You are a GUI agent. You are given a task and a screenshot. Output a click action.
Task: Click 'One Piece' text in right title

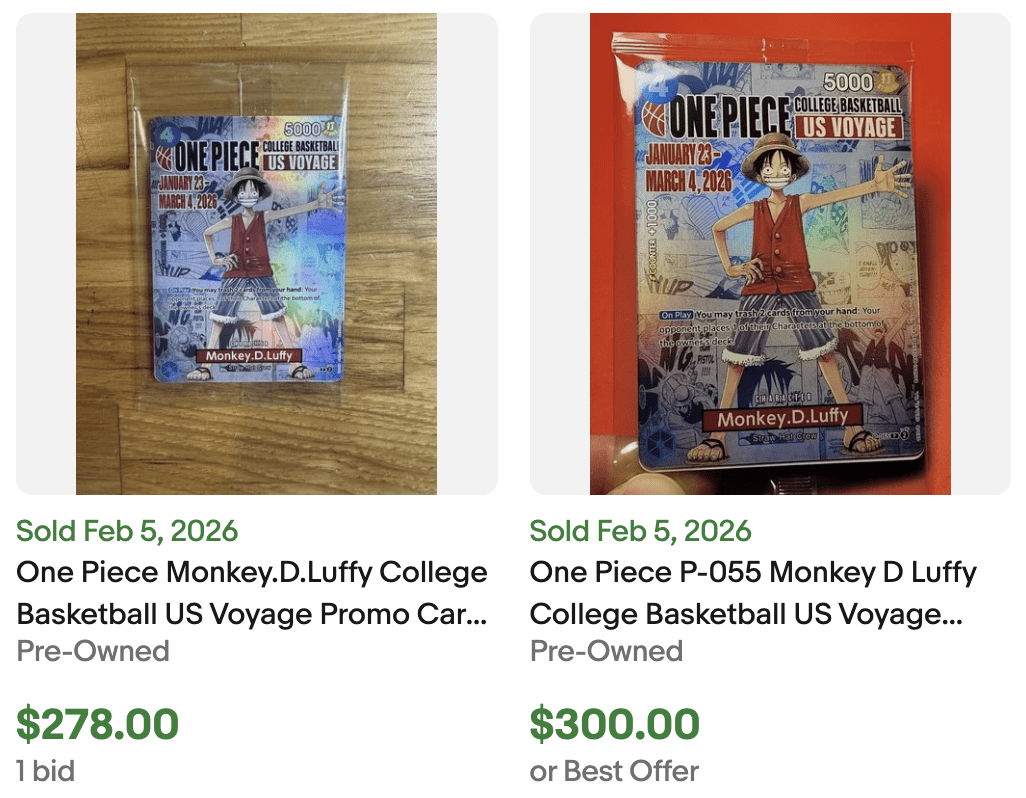pyautogui.click(x=593, y=572)
